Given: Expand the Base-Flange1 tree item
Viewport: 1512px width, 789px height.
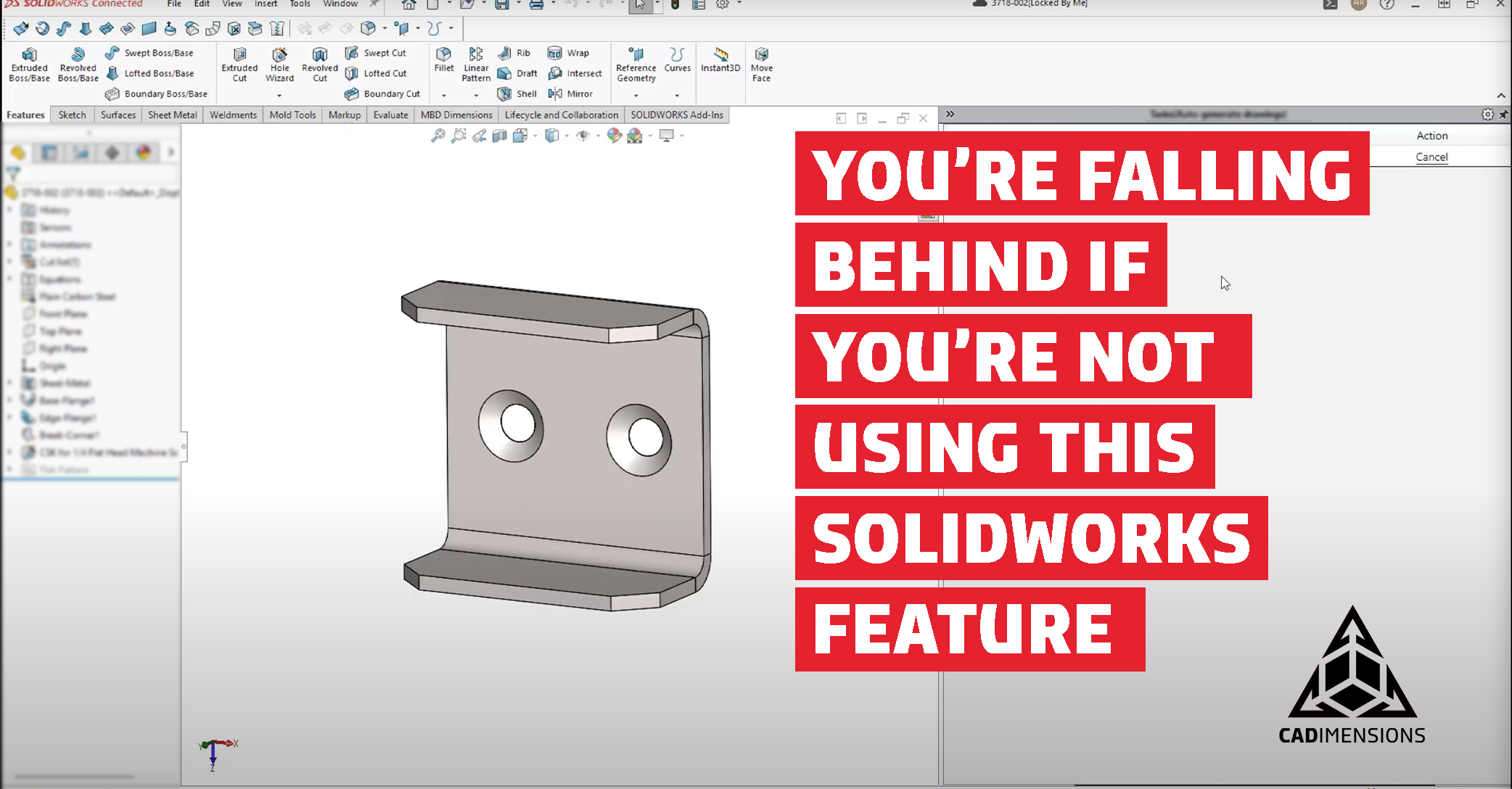Looking at the screenshot, I should coord(10,400).
